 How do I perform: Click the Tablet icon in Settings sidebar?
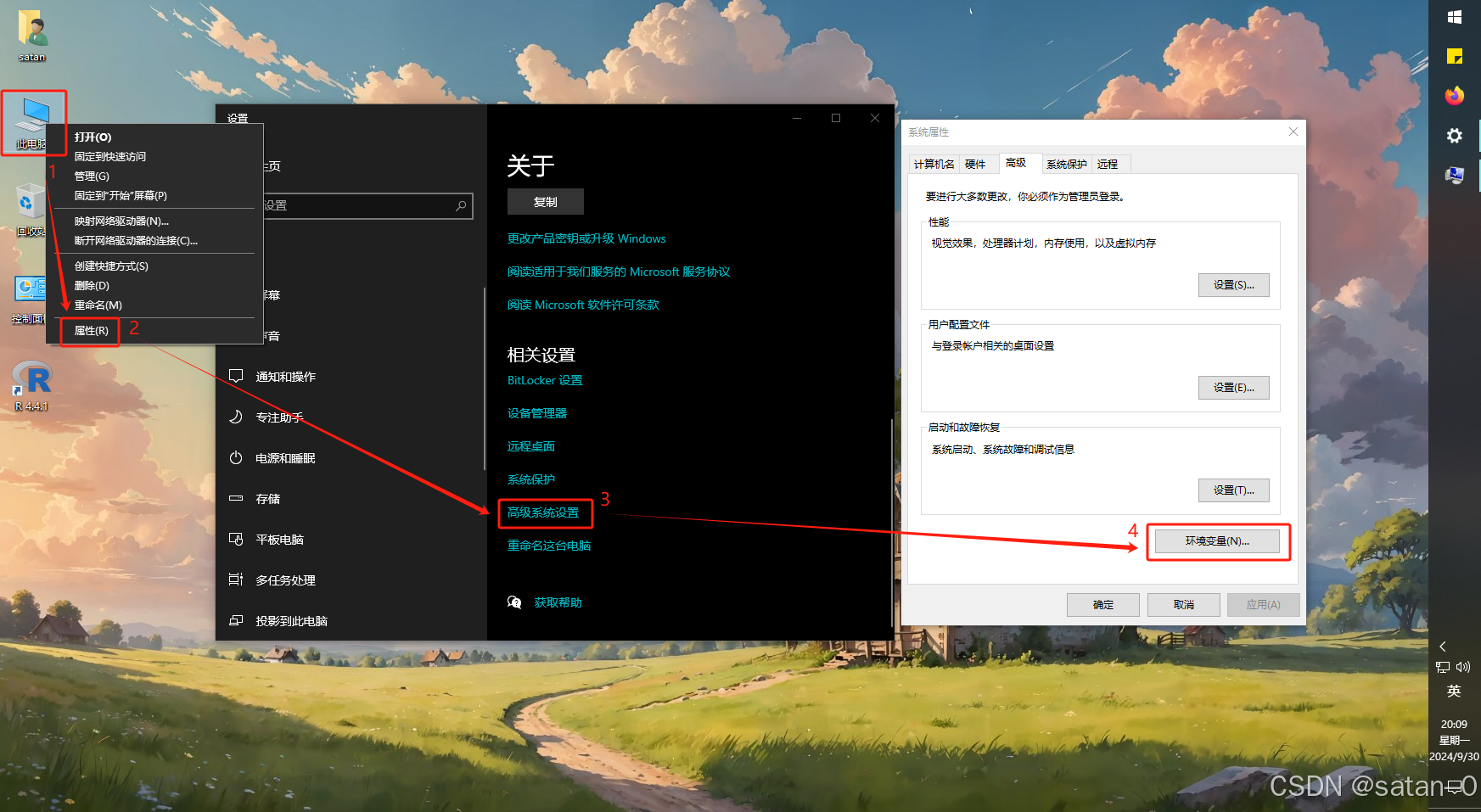click(236, 539)
